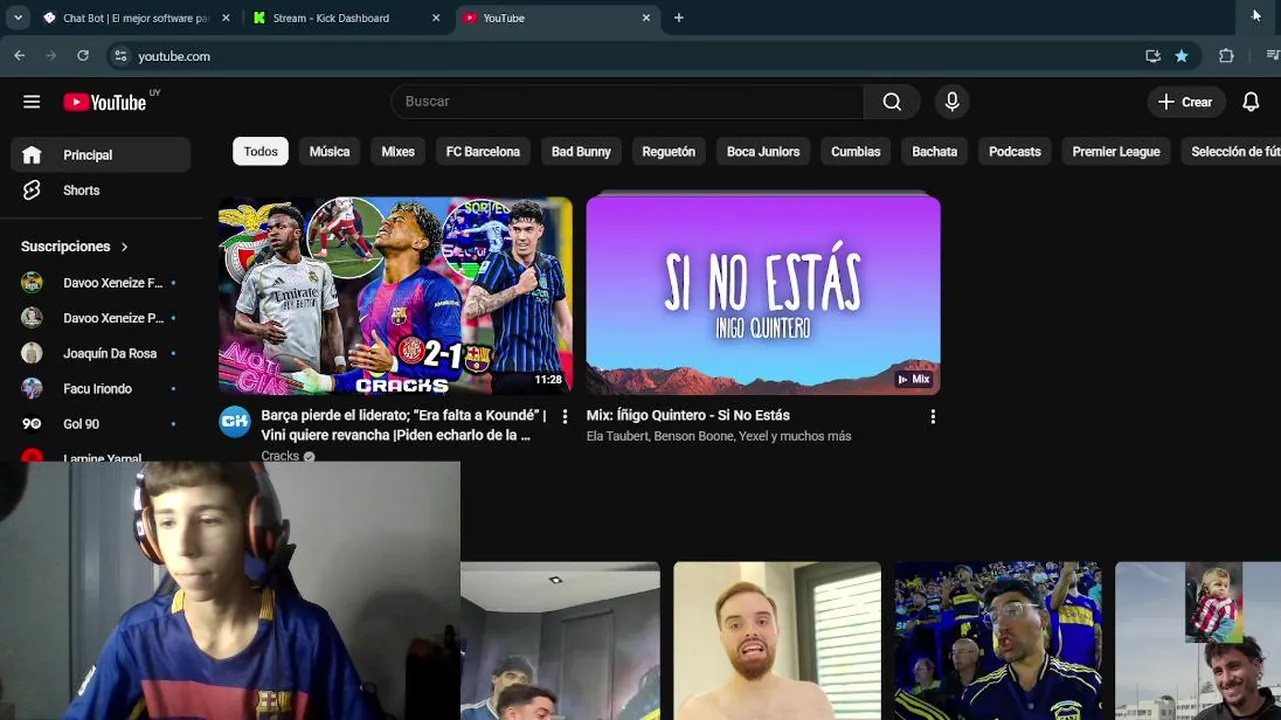Click the install app icon in address bar
This screenshot has width=1281, height=720.
(x=1153, y=56)
